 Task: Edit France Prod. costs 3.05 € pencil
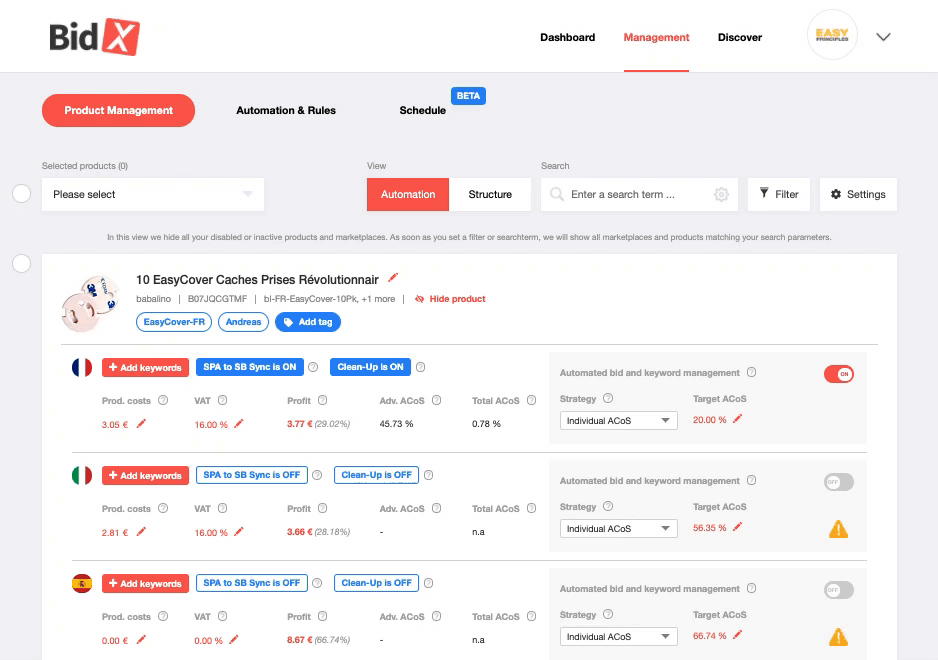tap(141, 424)
